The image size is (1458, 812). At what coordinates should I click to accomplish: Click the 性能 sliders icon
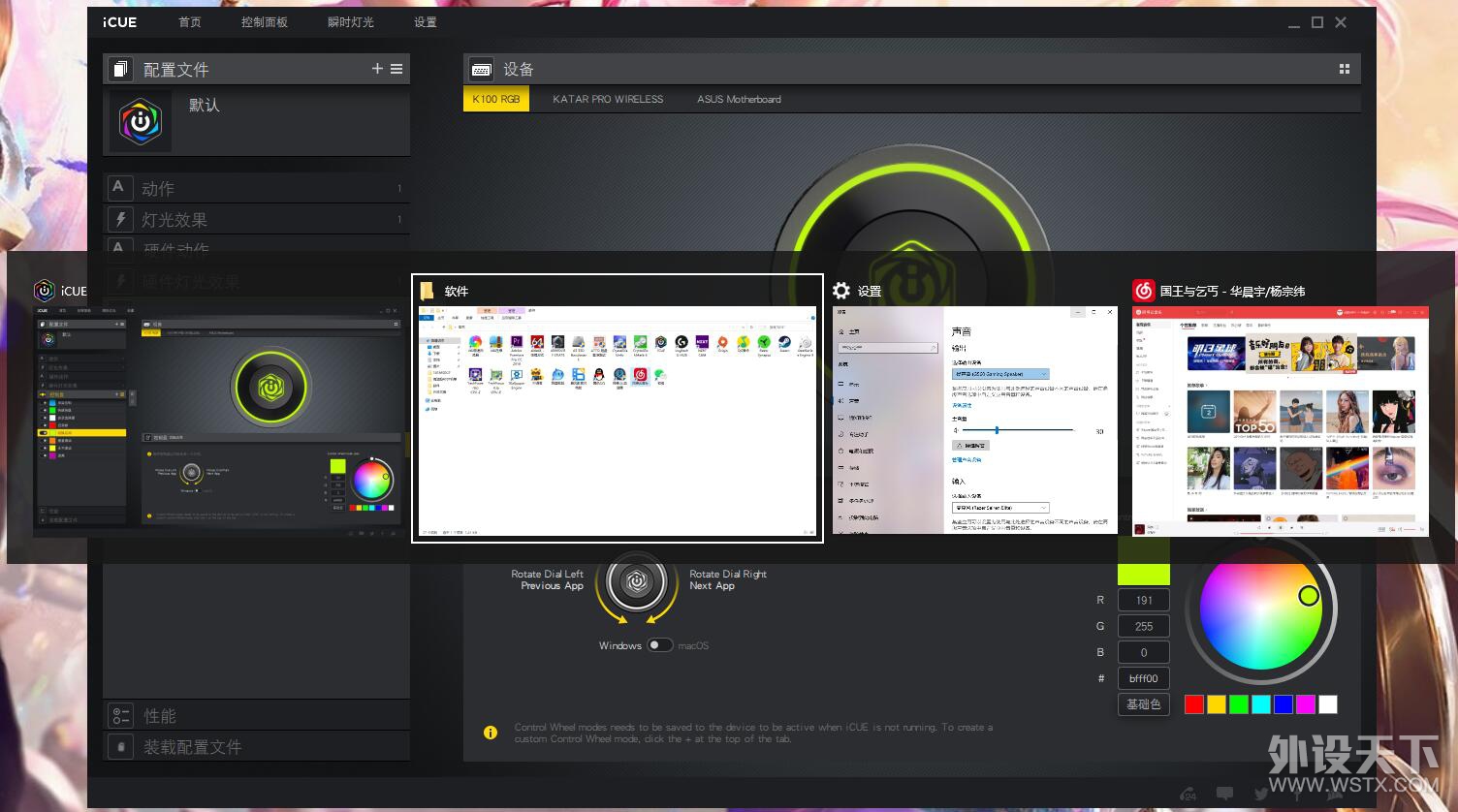tap(120, 715)
